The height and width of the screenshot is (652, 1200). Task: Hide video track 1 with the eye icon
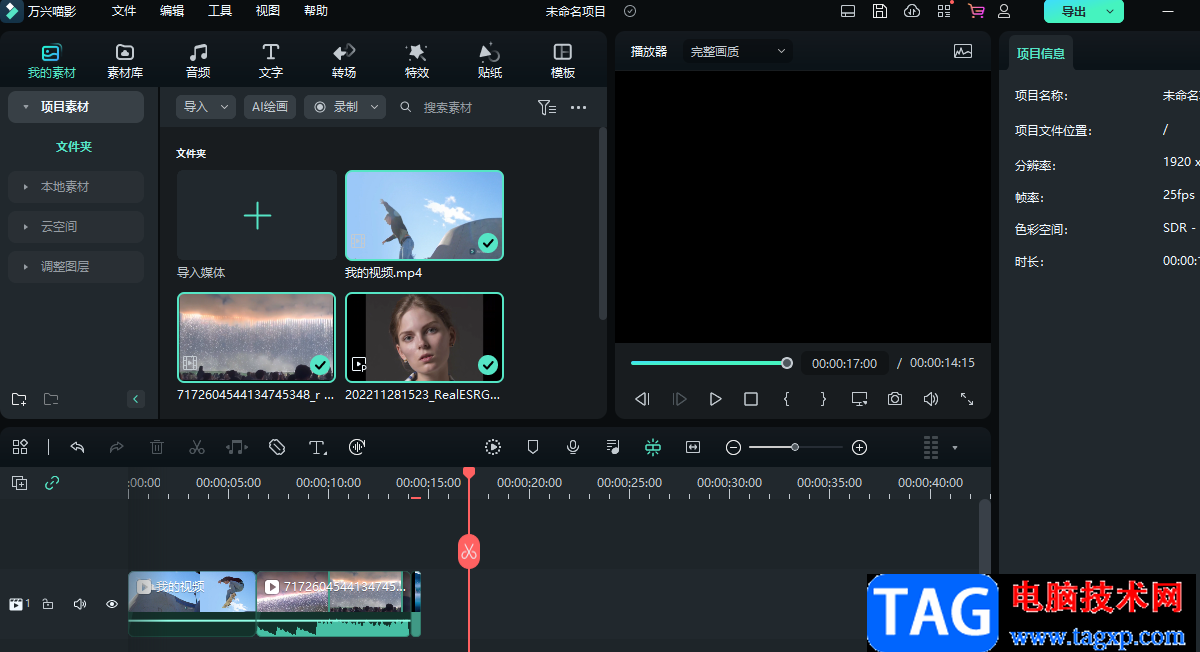[x=112, y=604]
